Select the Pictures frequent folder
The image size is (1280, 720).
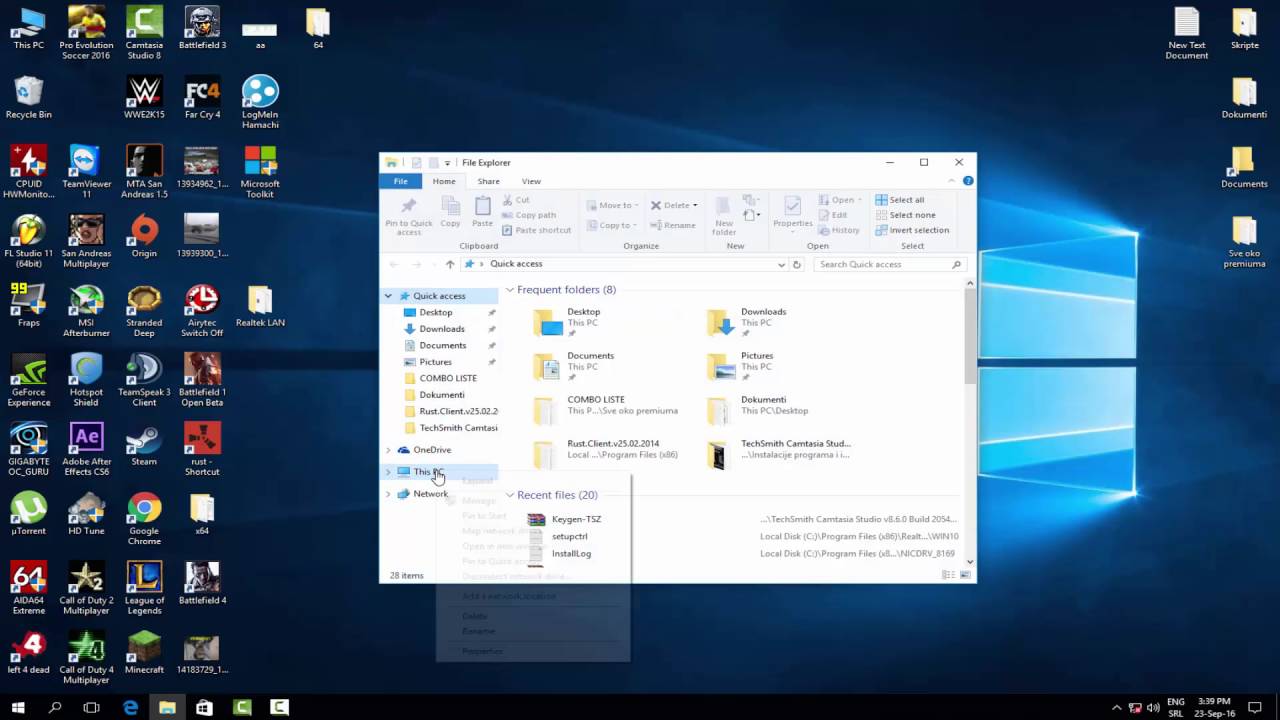[x=757, y=366]
